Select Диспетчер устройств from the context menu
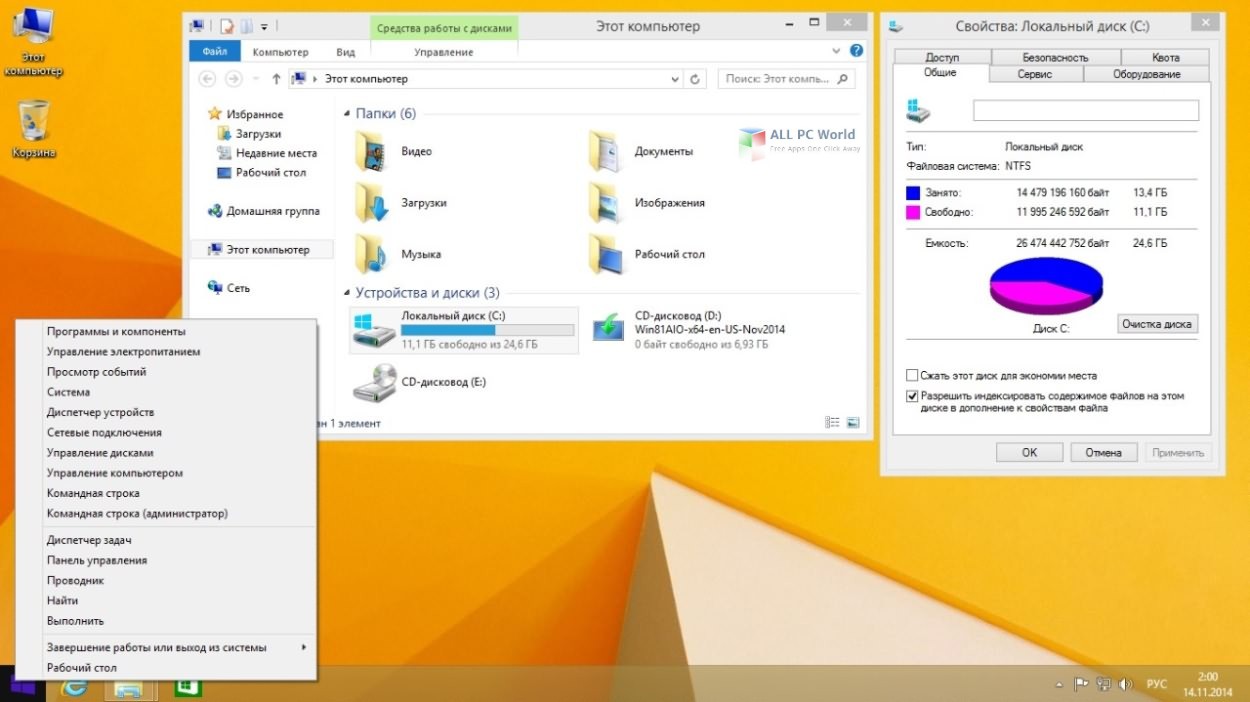Screen dimensions: 1250x702 click(x=100, y=412)
